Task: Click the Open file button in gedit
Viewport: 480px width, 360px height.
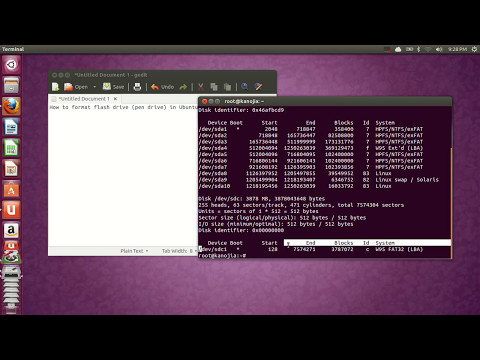Action: [x=76, y=87]
